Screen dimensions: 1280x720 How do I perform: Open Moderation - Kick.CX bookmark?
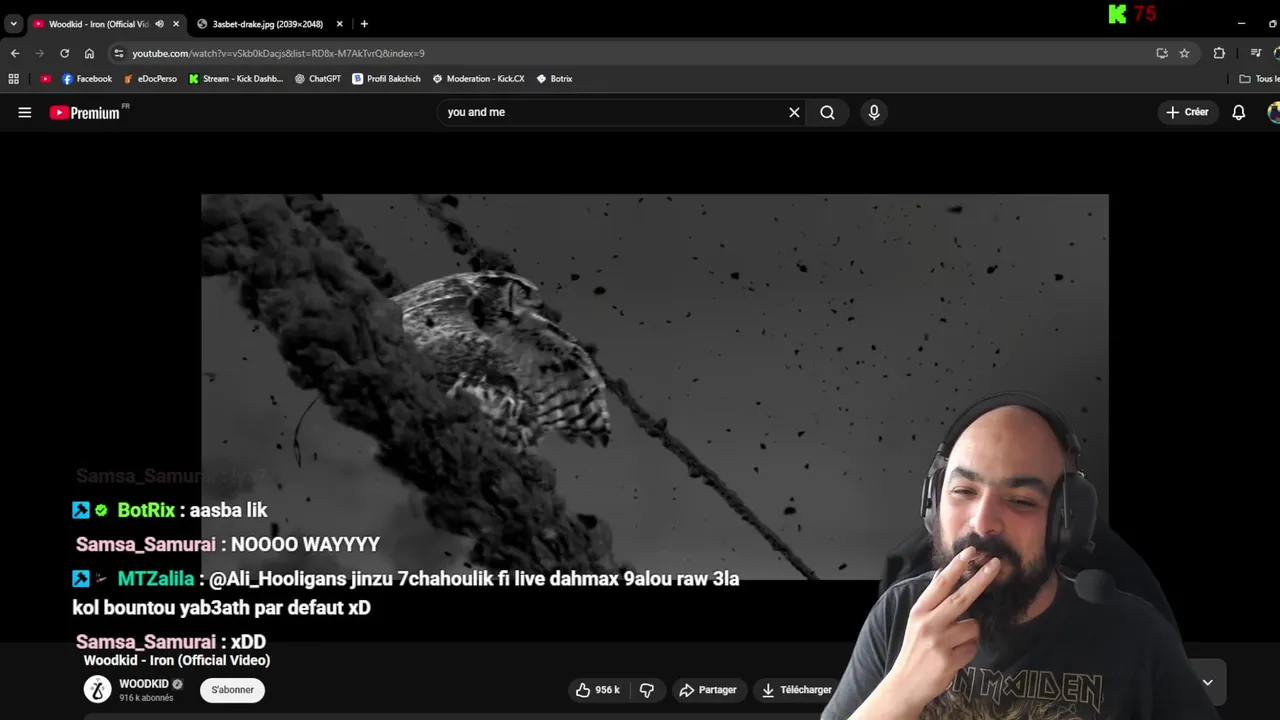(478, 79)
